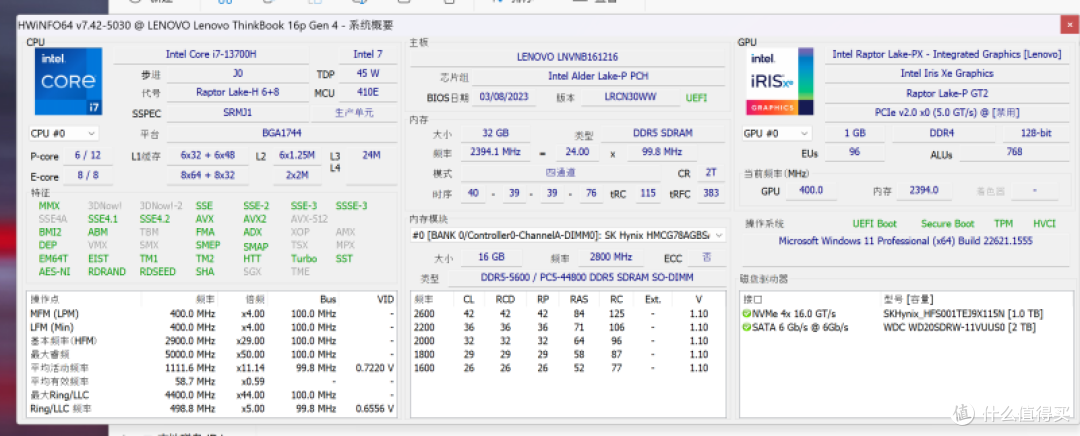Click the 128-bit GPU bus width

click(1036, 133)
